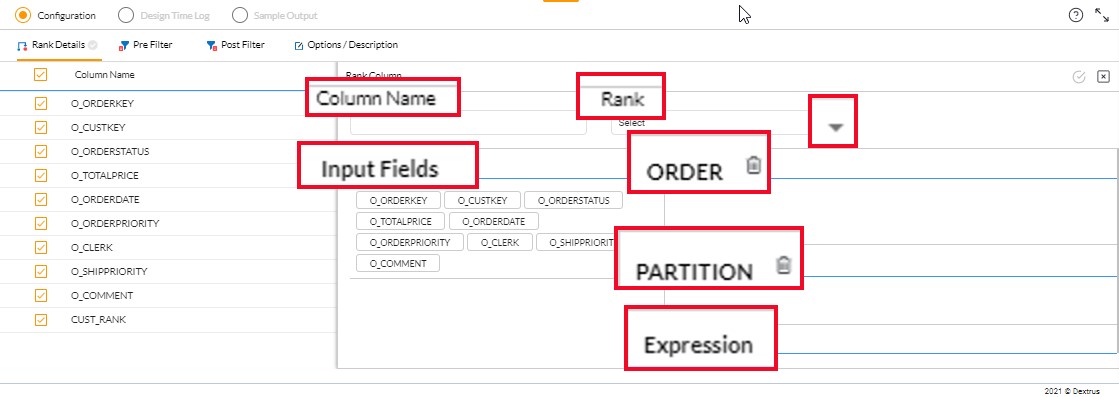Uncheck the O_SHIPPRIORITY checkbox
Screen dimensions: 1119x397
(41, 271)
